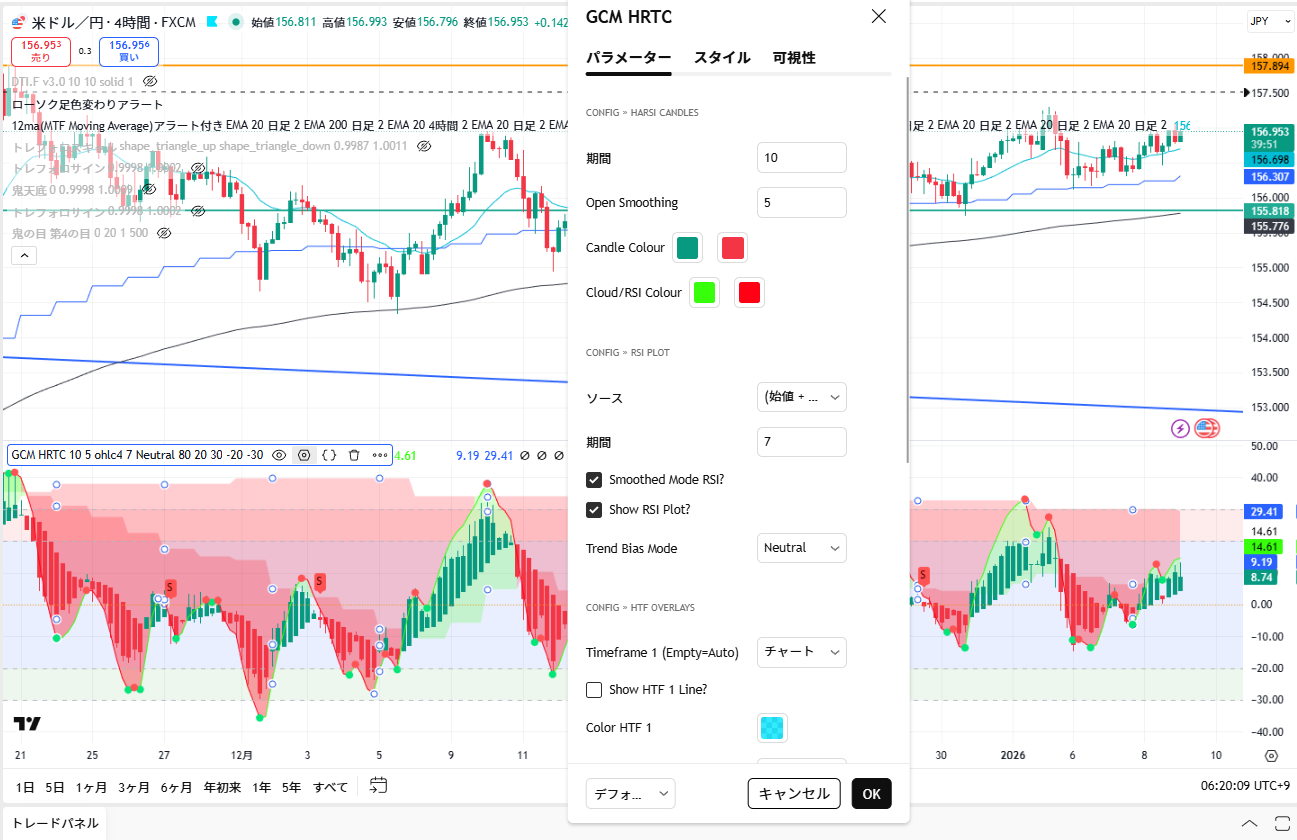The height and width of the screenshot is (840, 1297).
Task: Toggle GCM HRTC indicator visibility eye
Action: click(279, 455)
